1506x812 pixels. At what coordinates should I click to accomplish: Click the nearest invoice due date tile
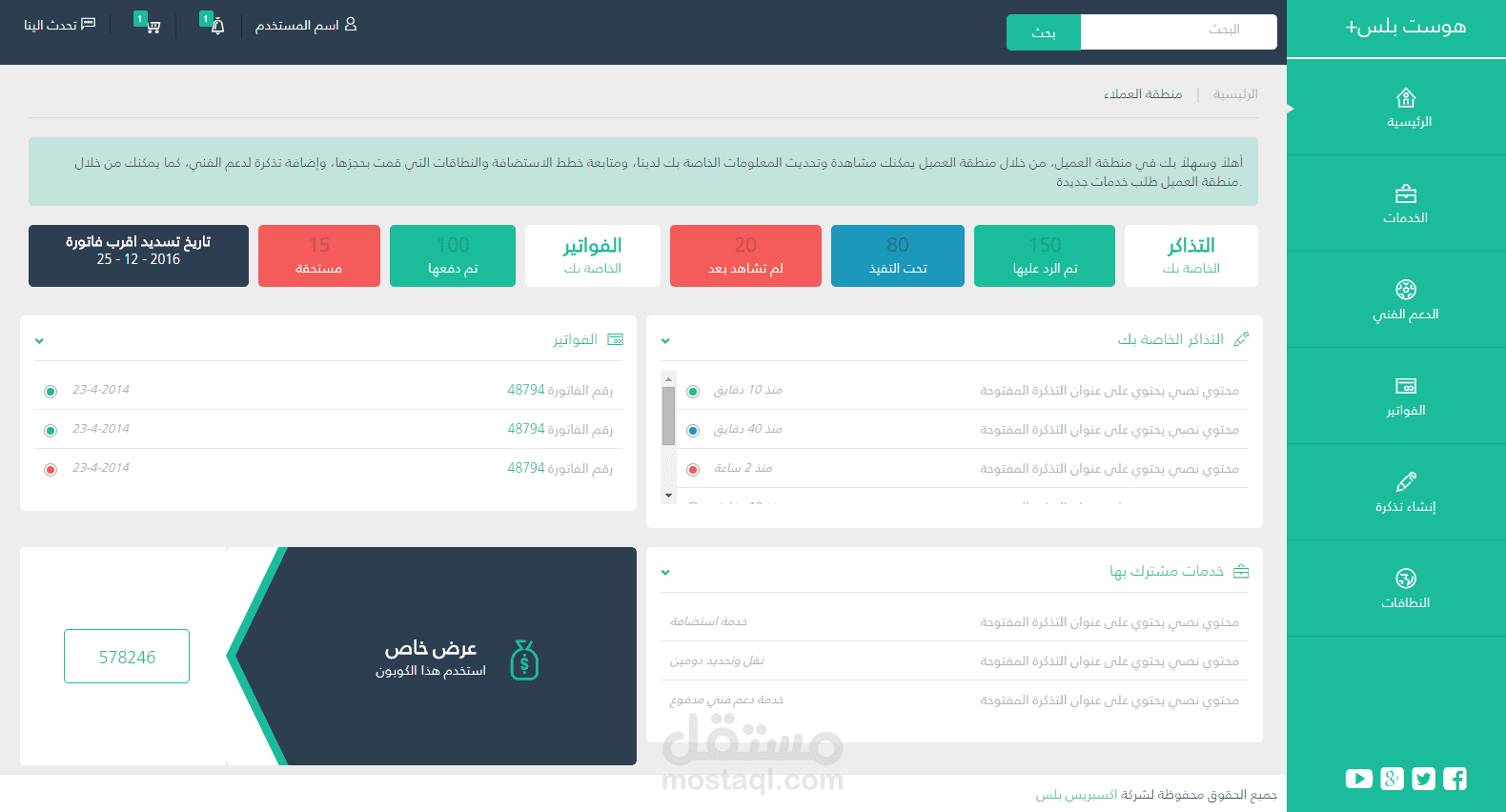(x=138, y=255)
